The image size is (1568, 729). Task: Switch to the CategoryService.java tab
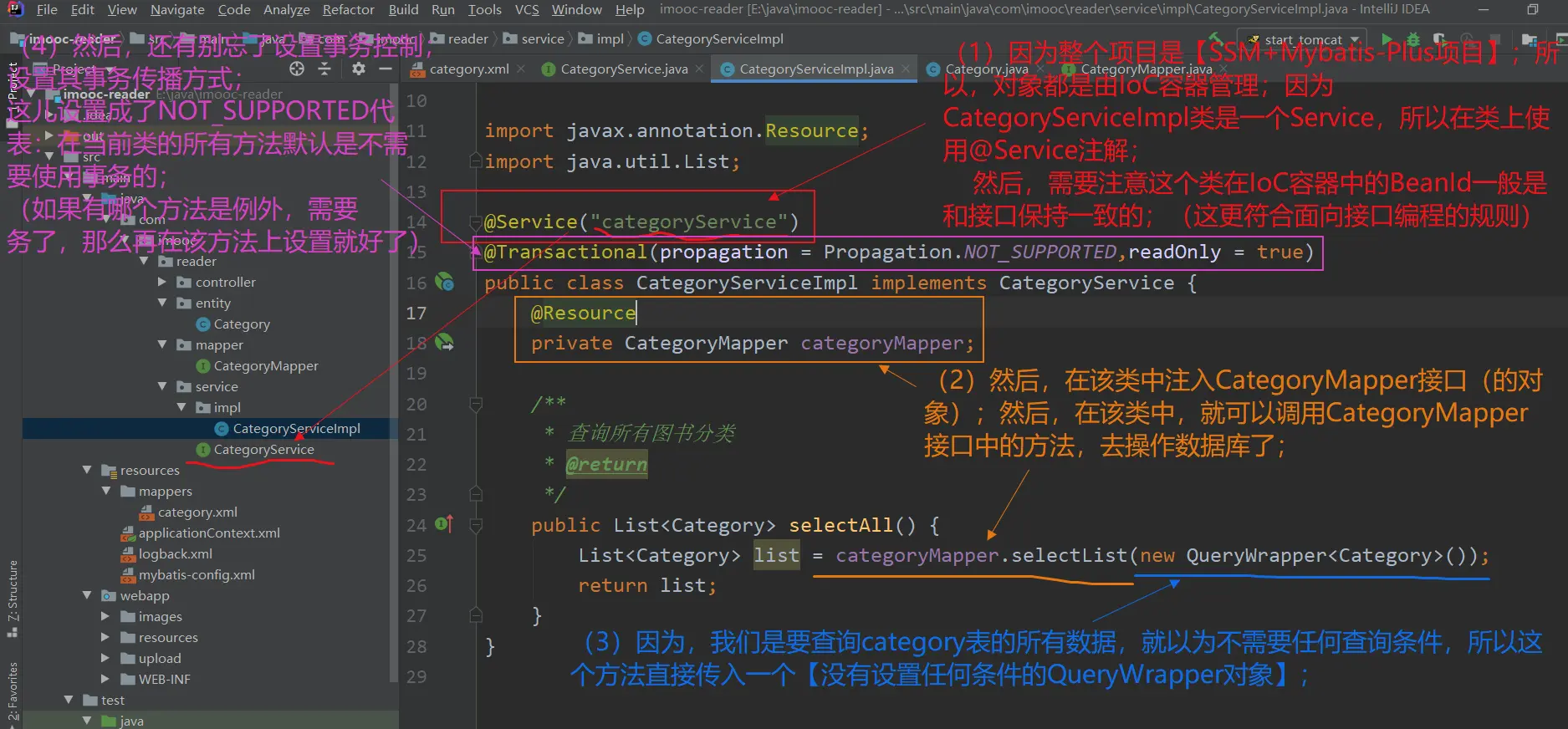coord(623,69)
